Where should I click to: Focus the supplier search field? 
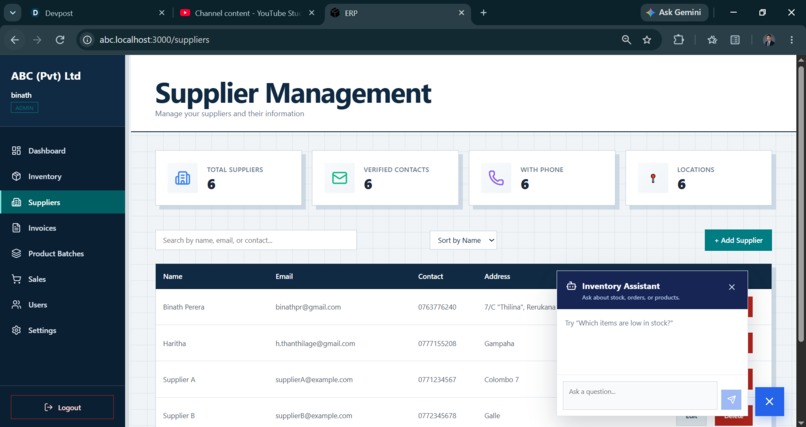coord(255,240)
